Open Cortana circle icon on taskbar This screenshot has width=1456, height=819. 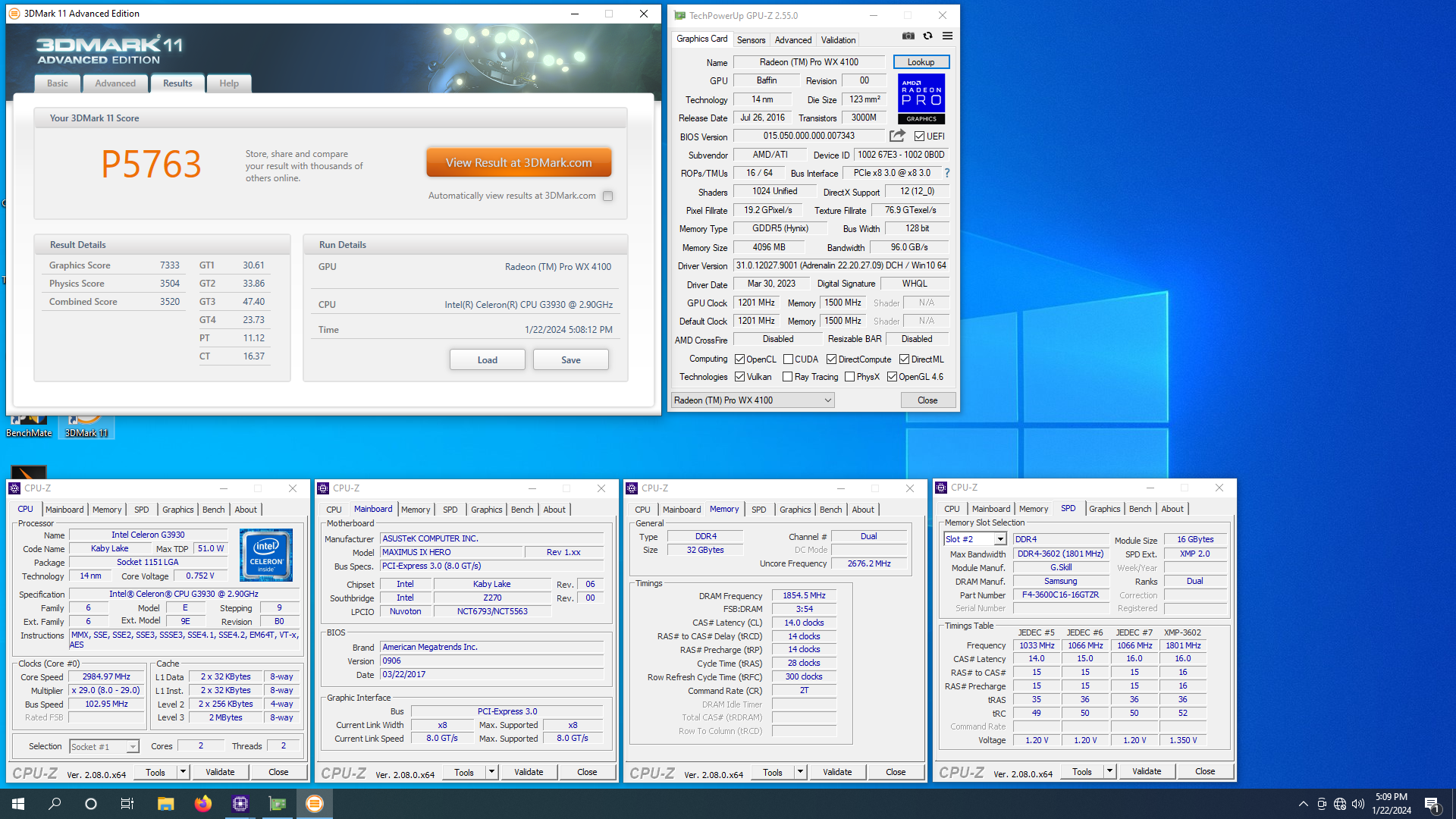(91, 804)
